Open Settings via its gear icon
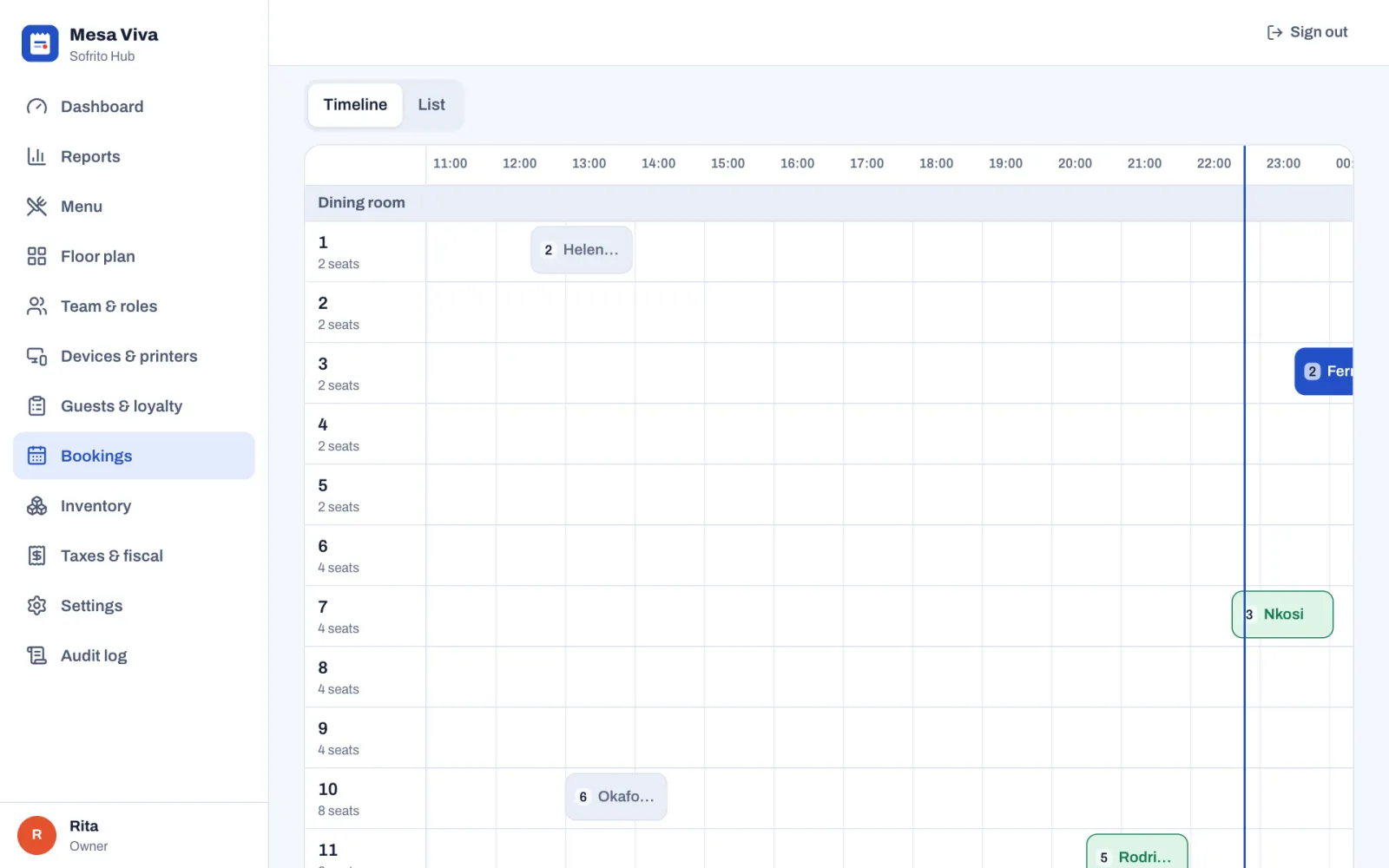Screen dimensions: 1389x868 36,606
